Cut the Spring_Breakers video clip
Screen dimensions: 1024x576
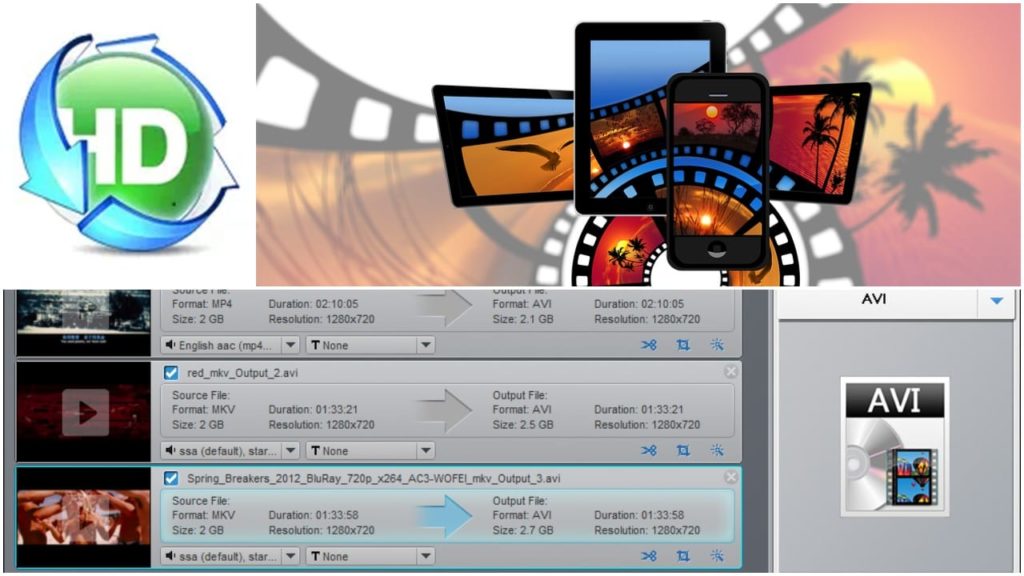click(x=648, y=556)
